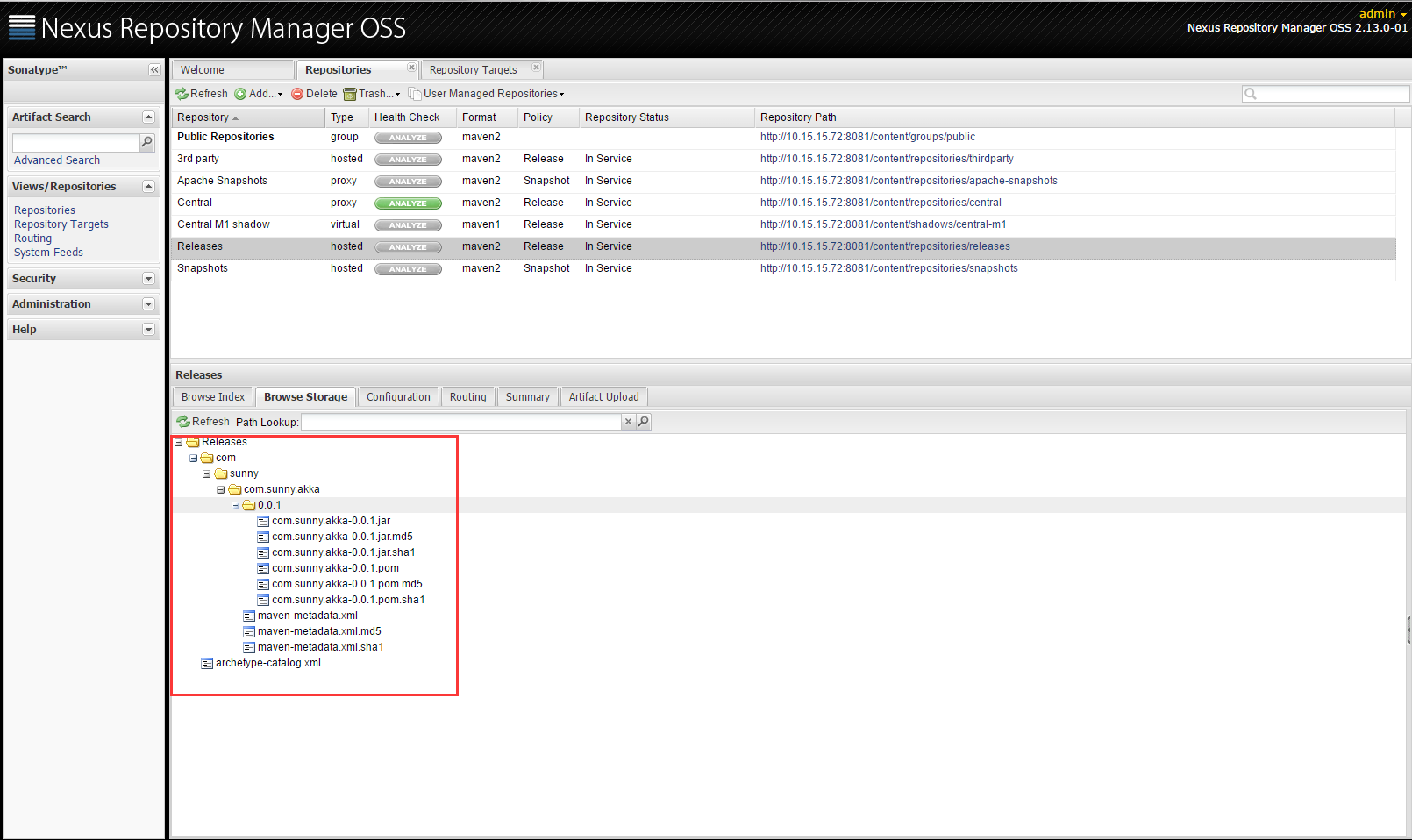This screenshot has height=840, width=1412.
Task: Open the admin user menu
Action: point(1383,13)
